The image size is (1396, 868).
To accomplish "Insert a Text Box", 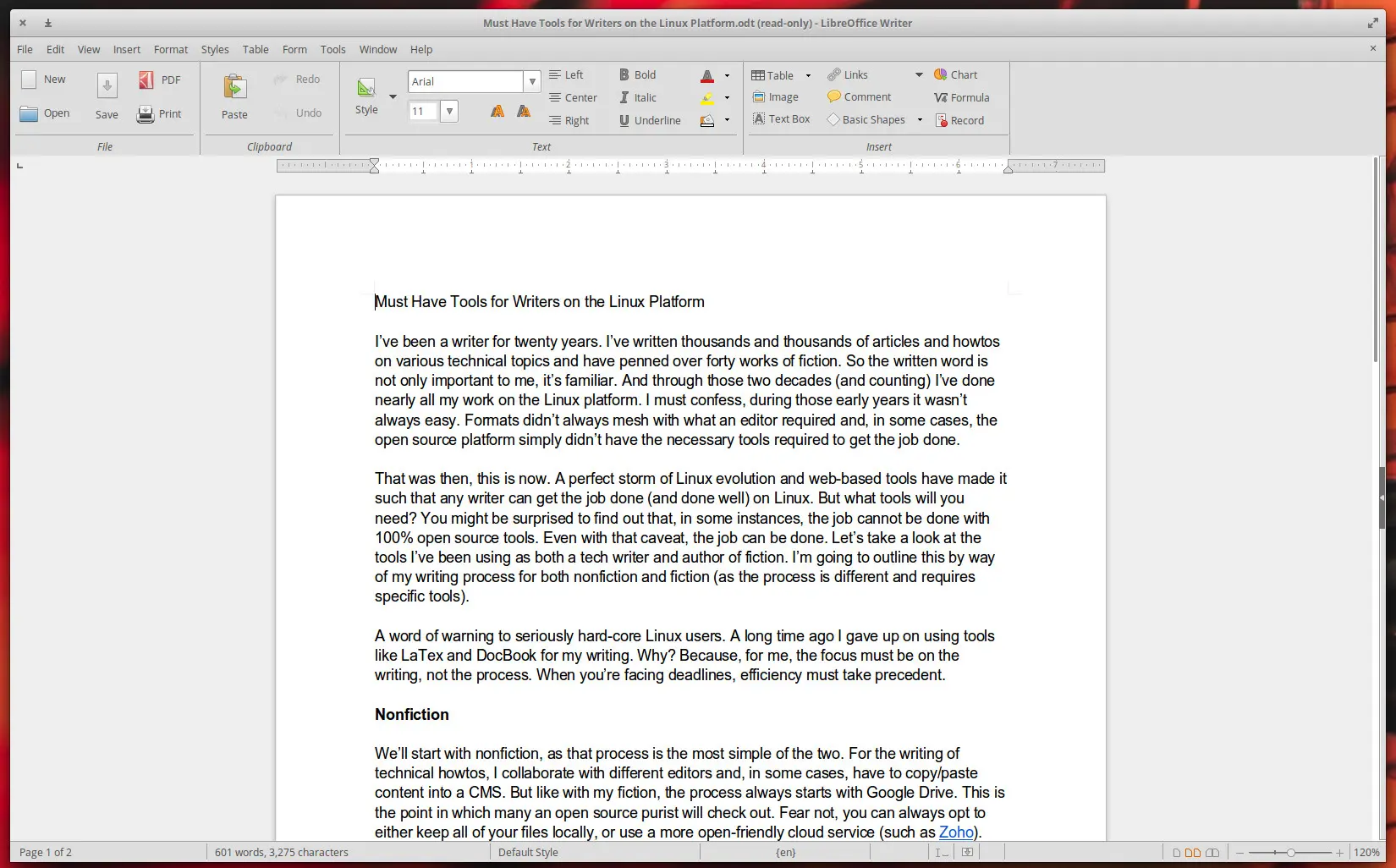I will (781, 118).
